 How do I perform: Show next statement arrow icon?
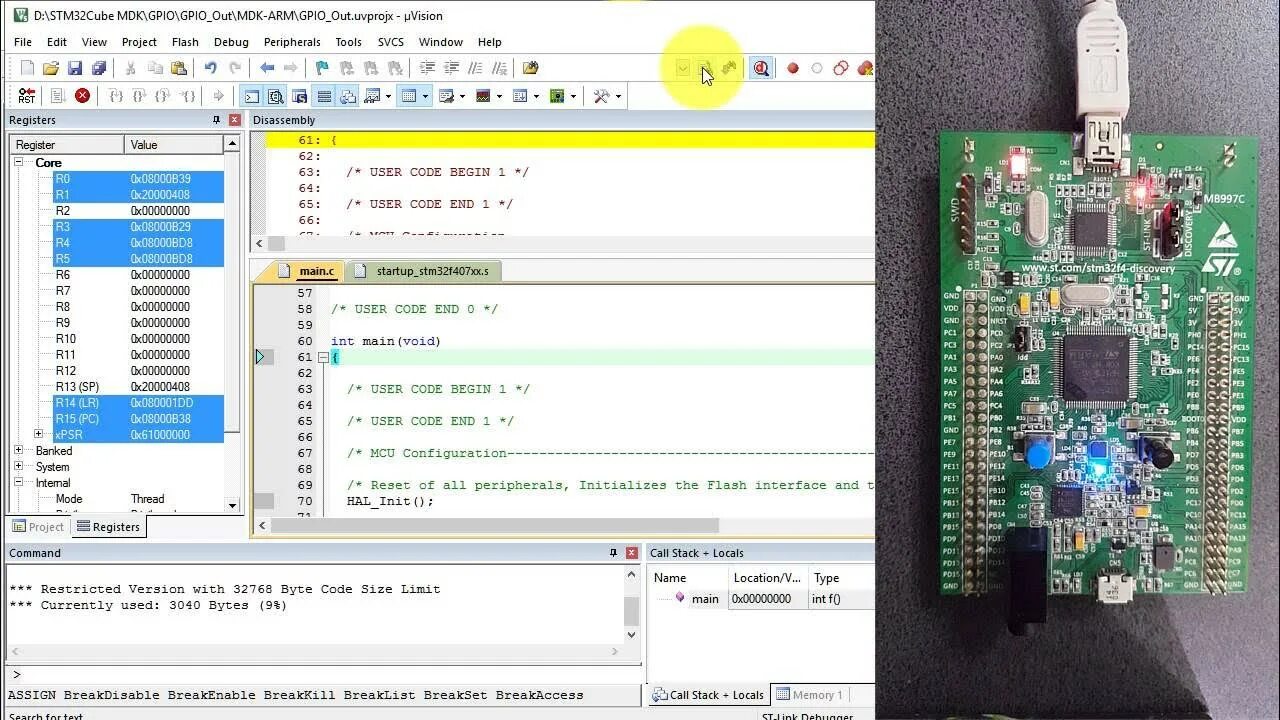click(218, 96)
